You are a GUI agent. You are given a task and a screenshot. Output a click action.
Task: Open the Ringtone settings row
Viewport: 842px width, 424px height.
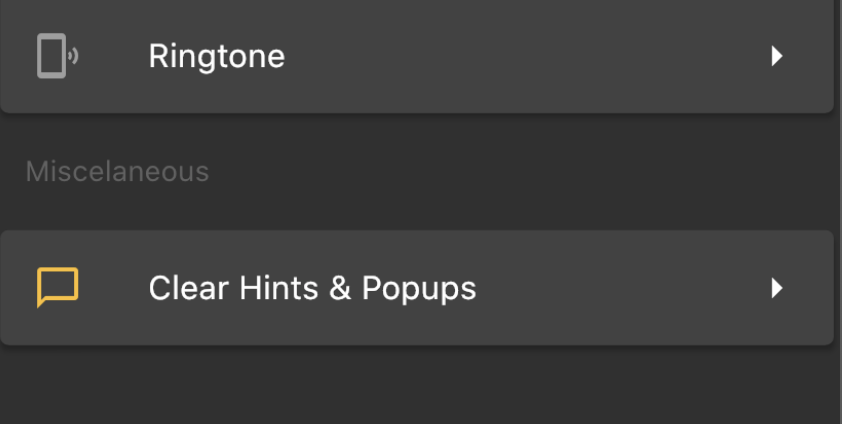coord(416,56)
